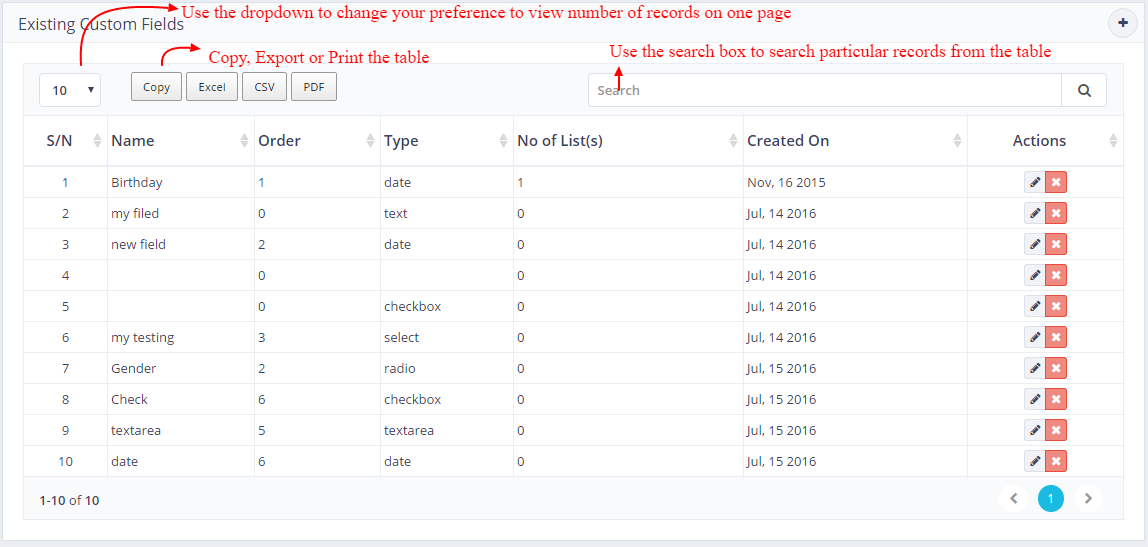Select page 1 in pagination
Screen dimensions: 1148x547
(x=1051, y=498)
